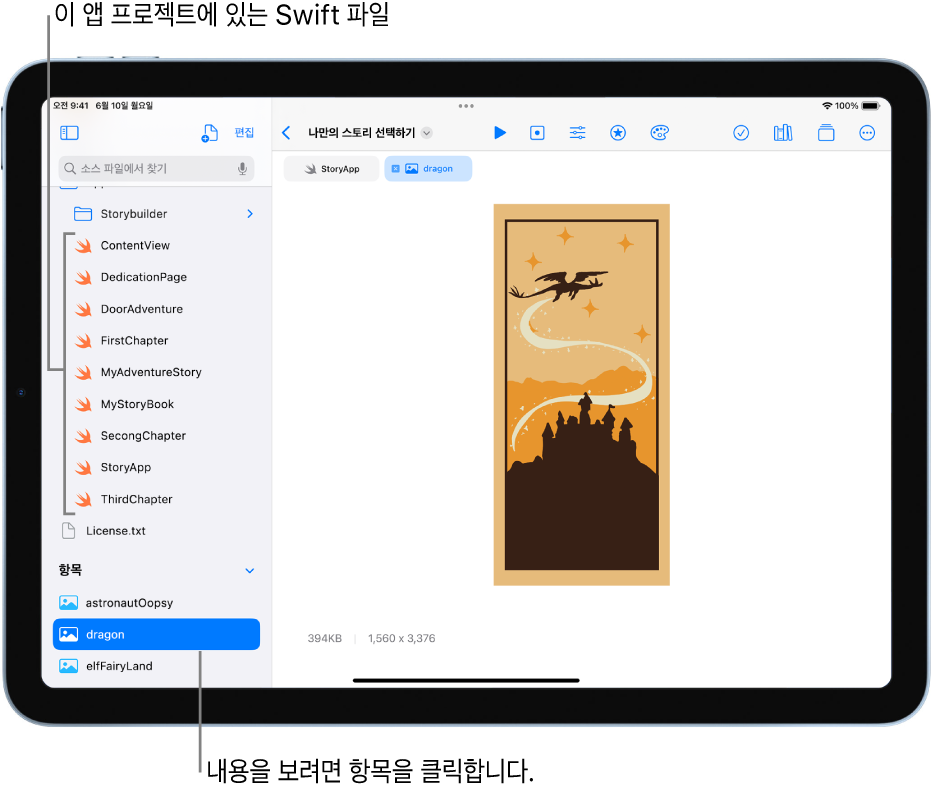This screenshot has height=793, width=931.
Task: Click the Swift icon beside ContentView
Action: (x=84, y=245)
